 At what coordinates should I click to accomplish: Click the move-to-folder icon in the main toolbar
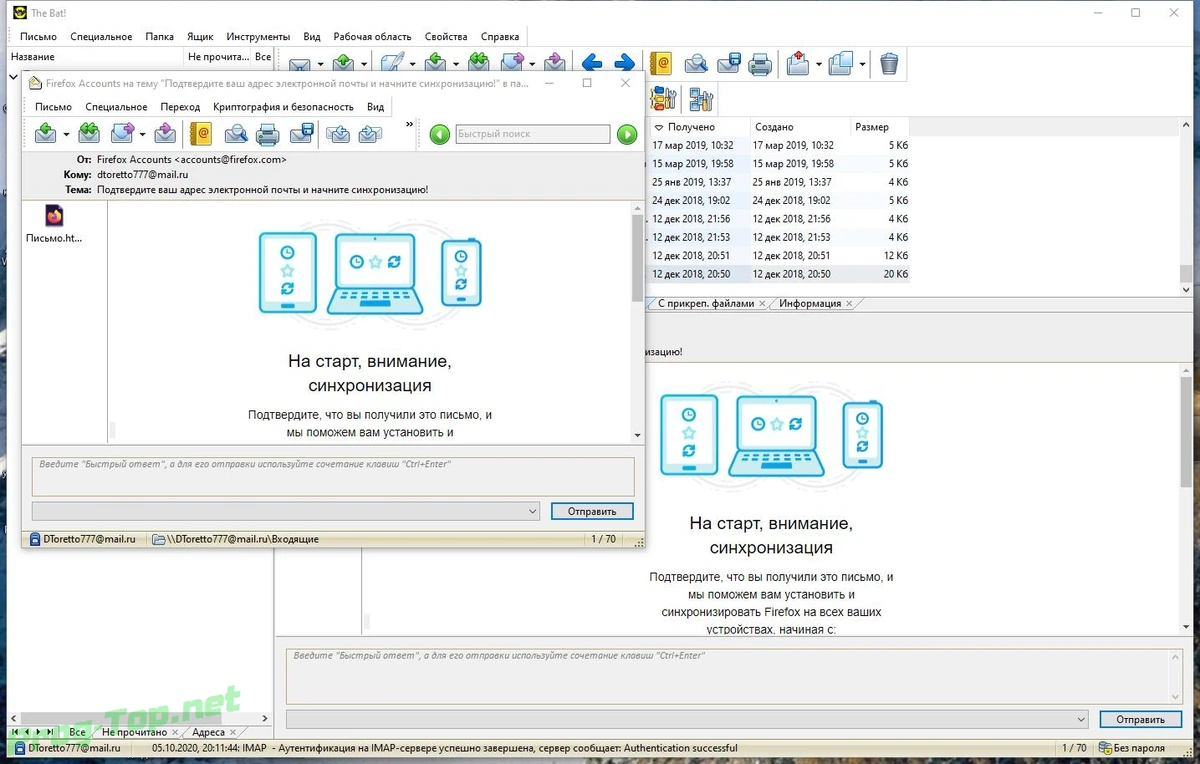(x=798, y=64)
